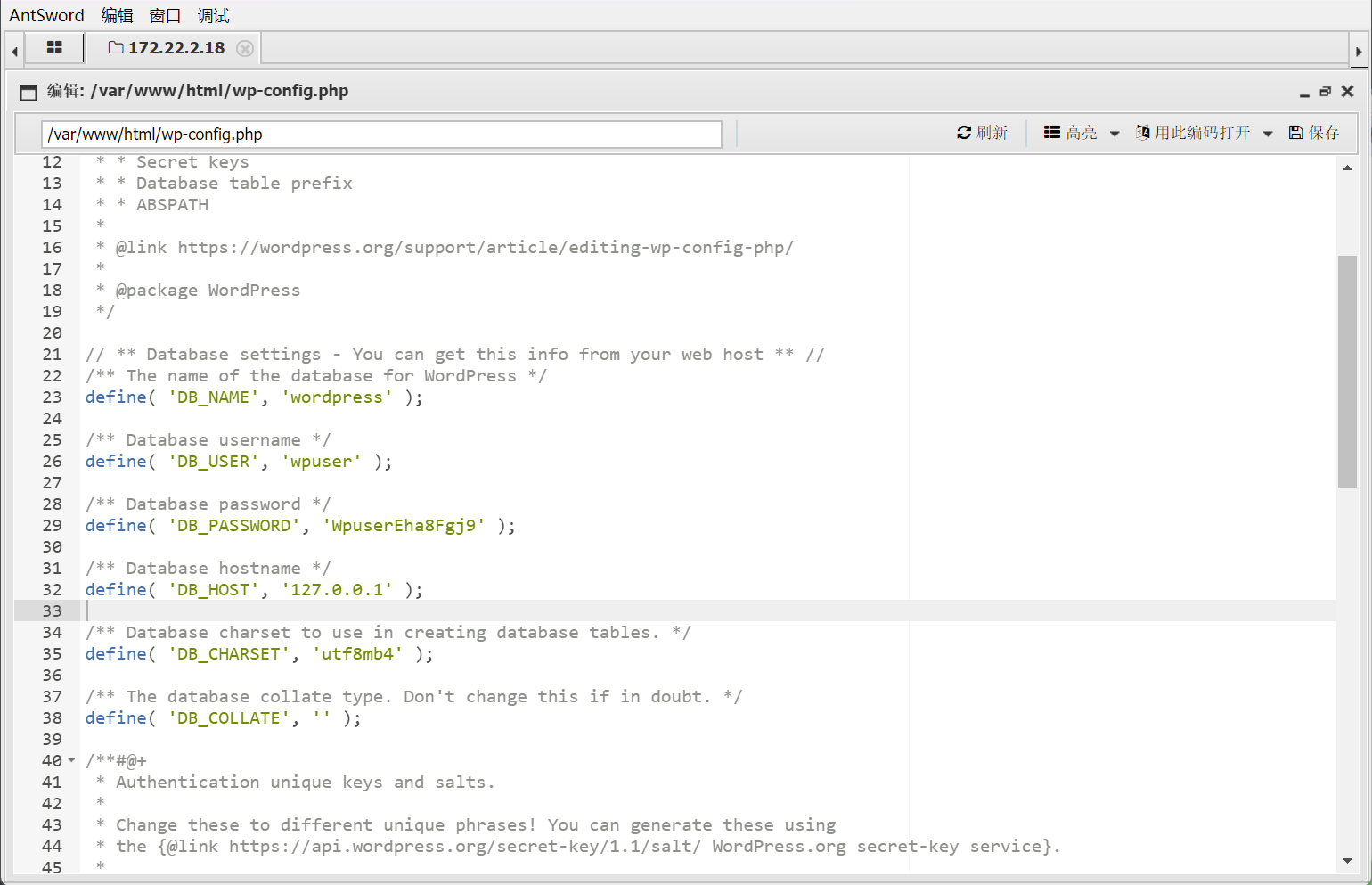Click the 'DB_HOST' constant name

click(214, 590)
